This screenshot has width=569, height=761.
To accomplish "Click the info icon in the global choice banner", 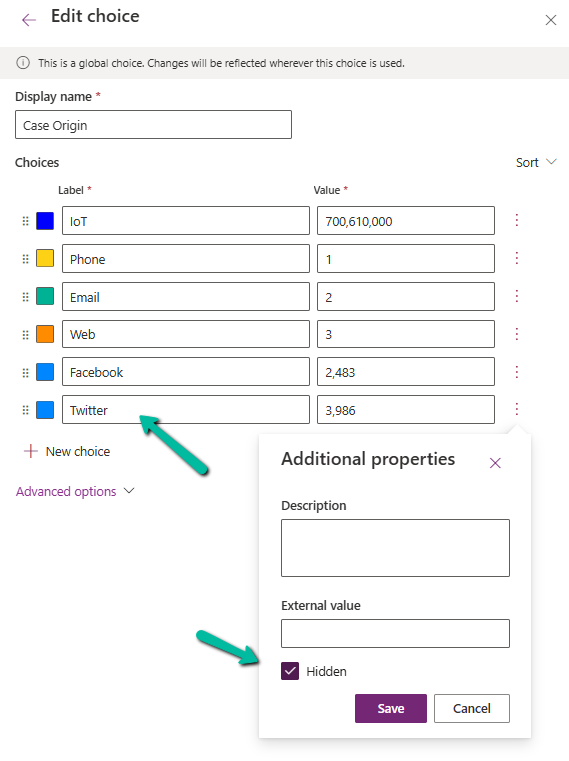I will 23,63.
